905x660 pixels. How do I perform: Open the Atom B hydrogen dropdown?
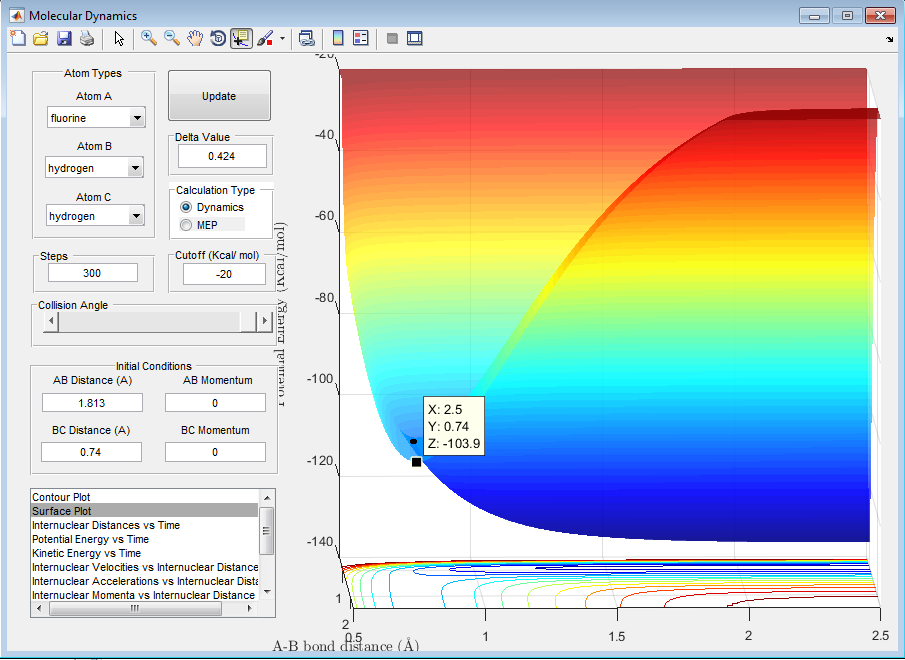[x=95, y=168]
